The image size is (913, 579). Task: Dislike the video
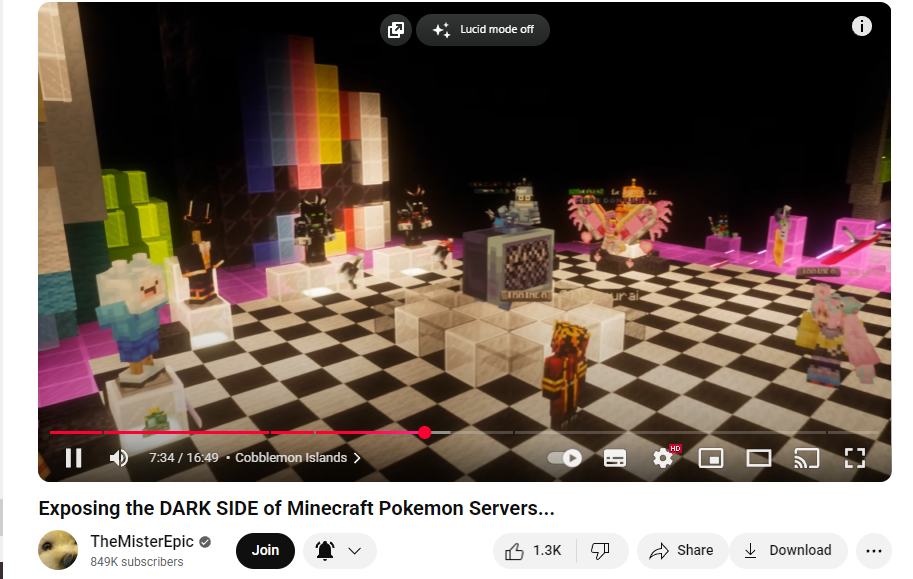pyautogui.click(x=600, y=550)
